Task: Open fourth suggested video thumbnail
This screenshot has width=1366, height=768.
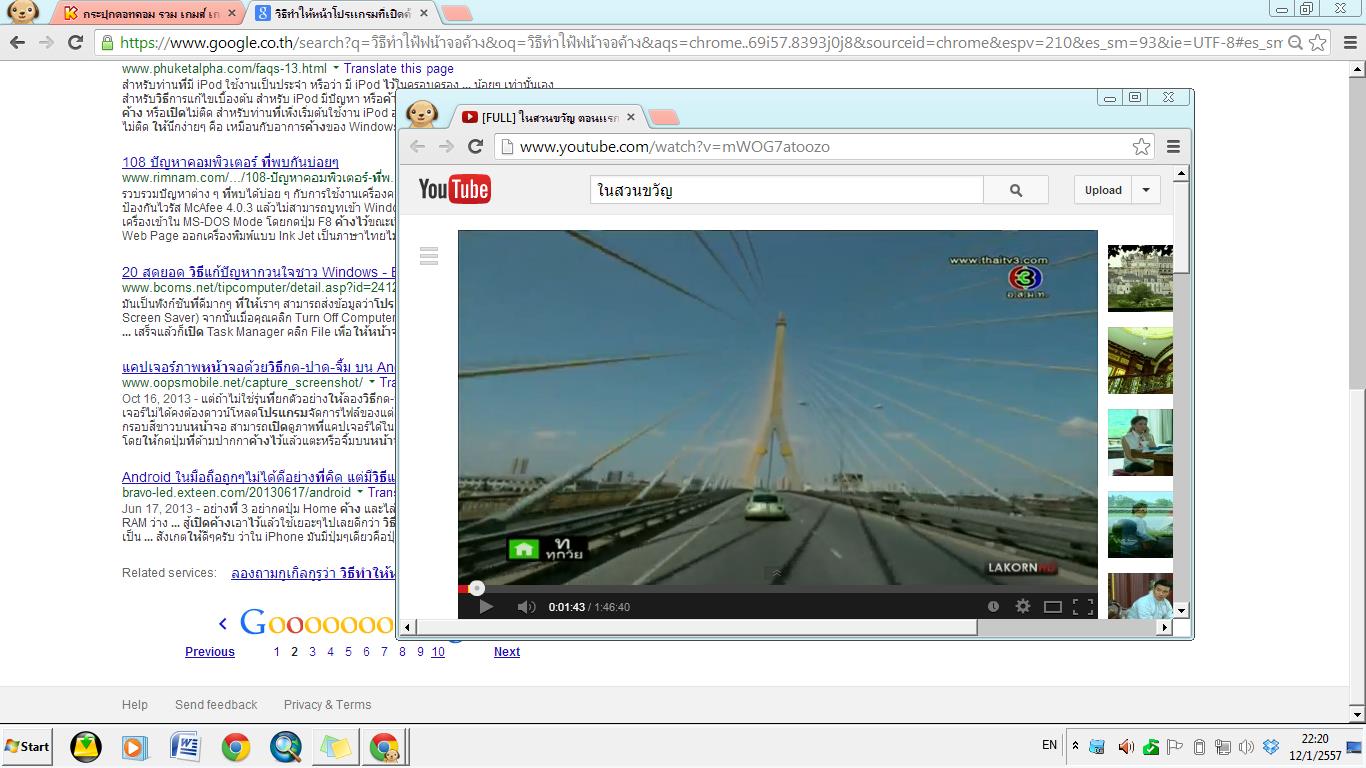Action: [1140, 524]
